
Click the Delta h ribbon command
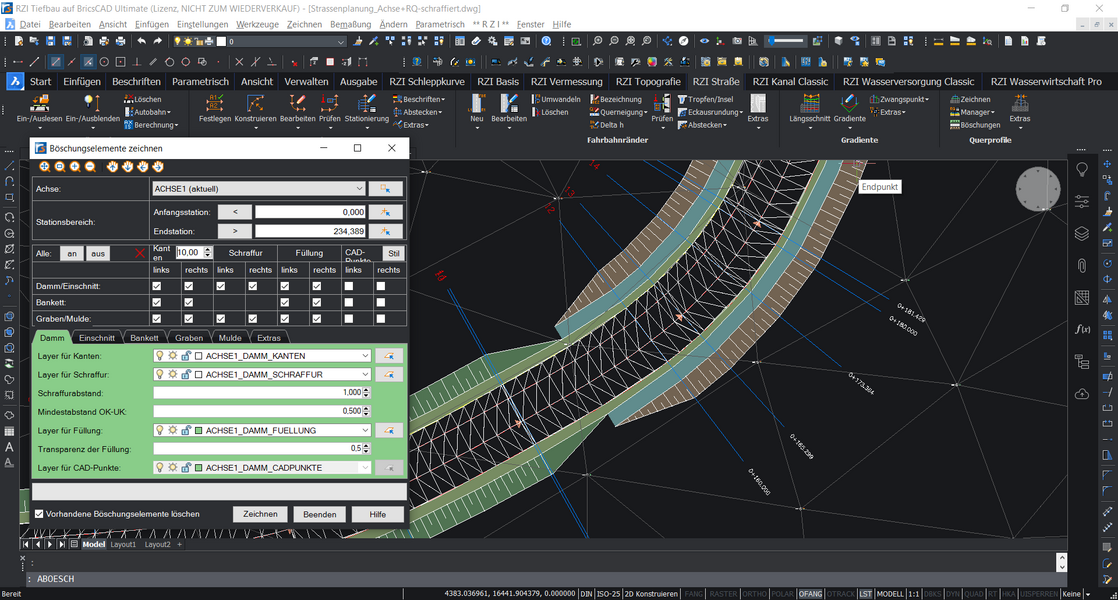(607, 125)
